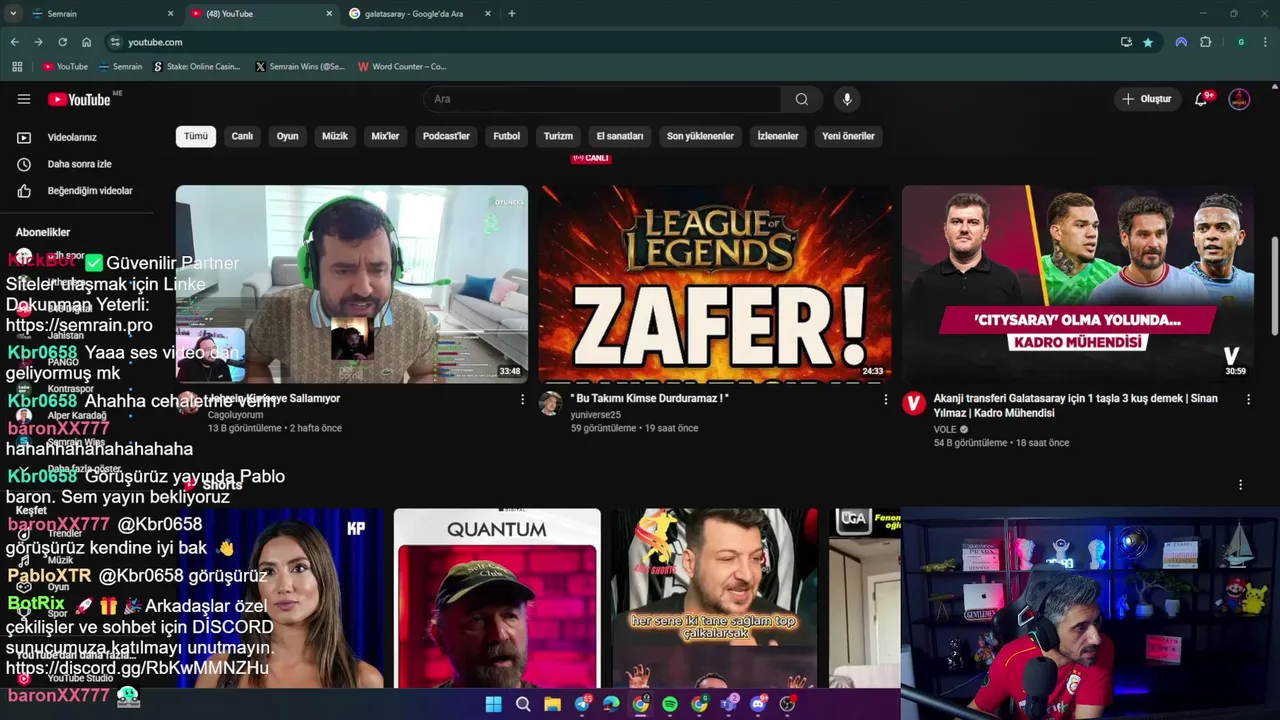The height and width of the screenshot is (720, 1280).
Task: Open the Chrome apps grid in bookmarks bar
Action: (17, 67)
